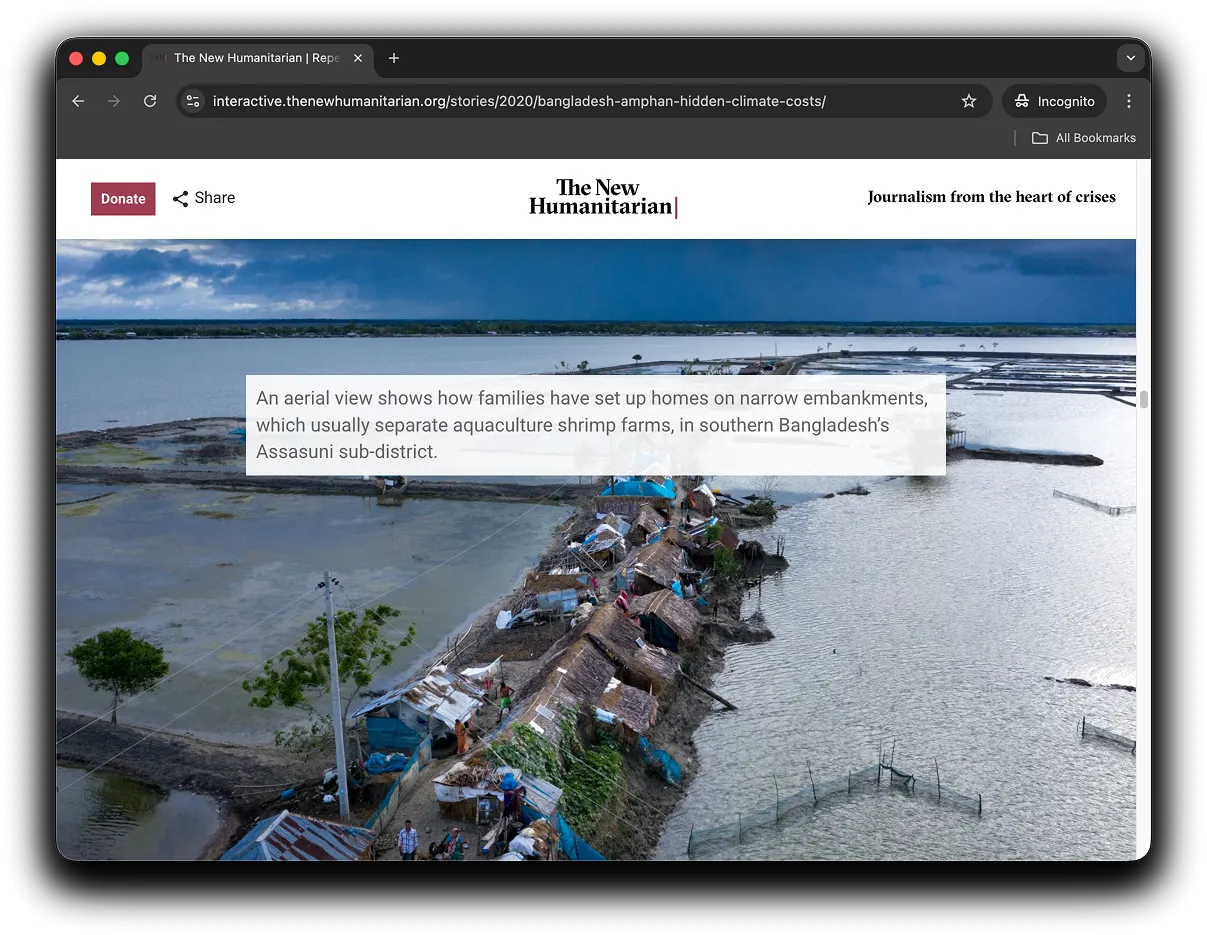The width and height of the screenshot is (1207, 935).
Task: Close The New Humanitarian tab
Action: (358, 58)
